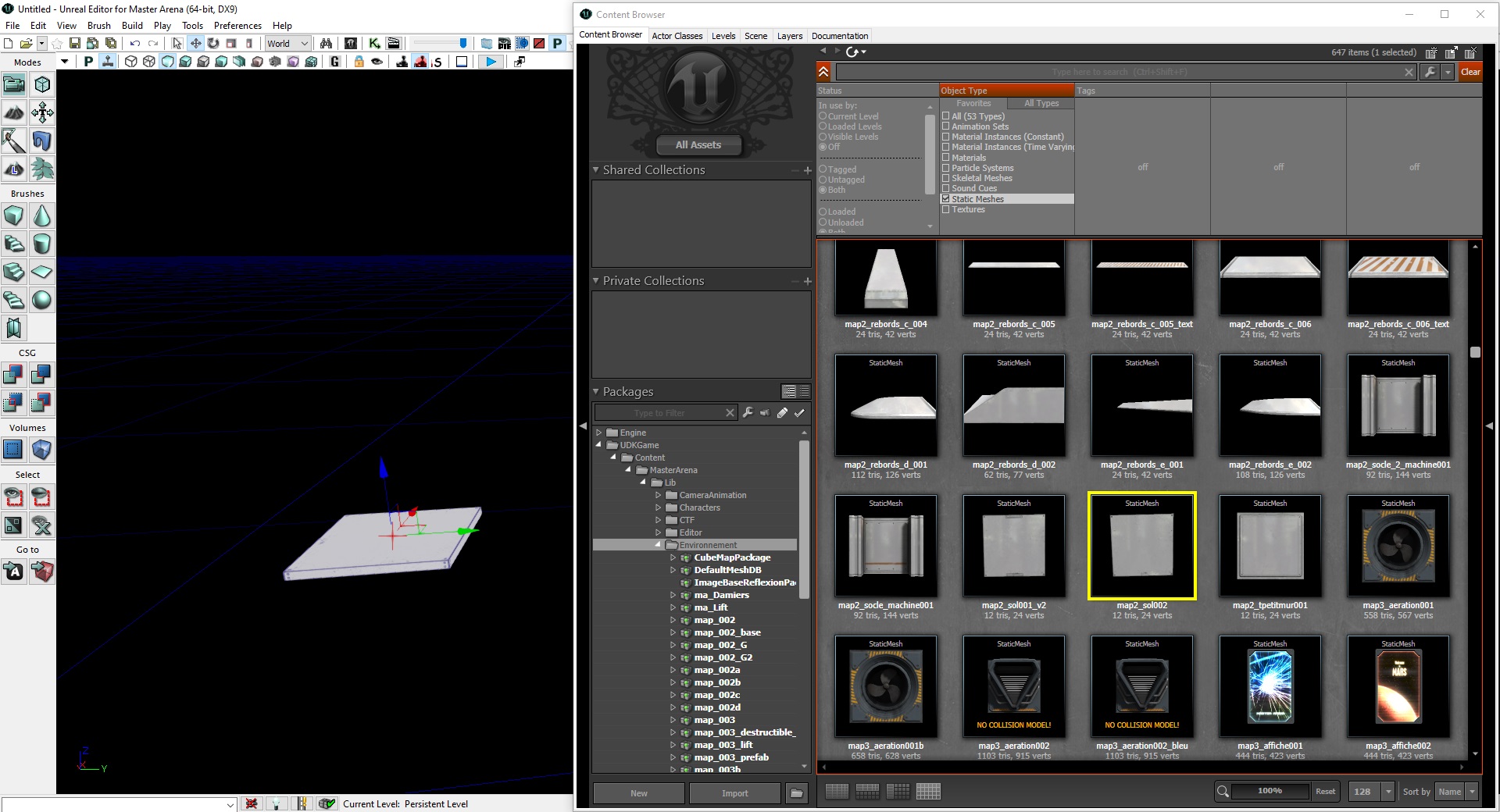Open Kismet editor via K icon
1500x812 pixels.
(374, 44)
